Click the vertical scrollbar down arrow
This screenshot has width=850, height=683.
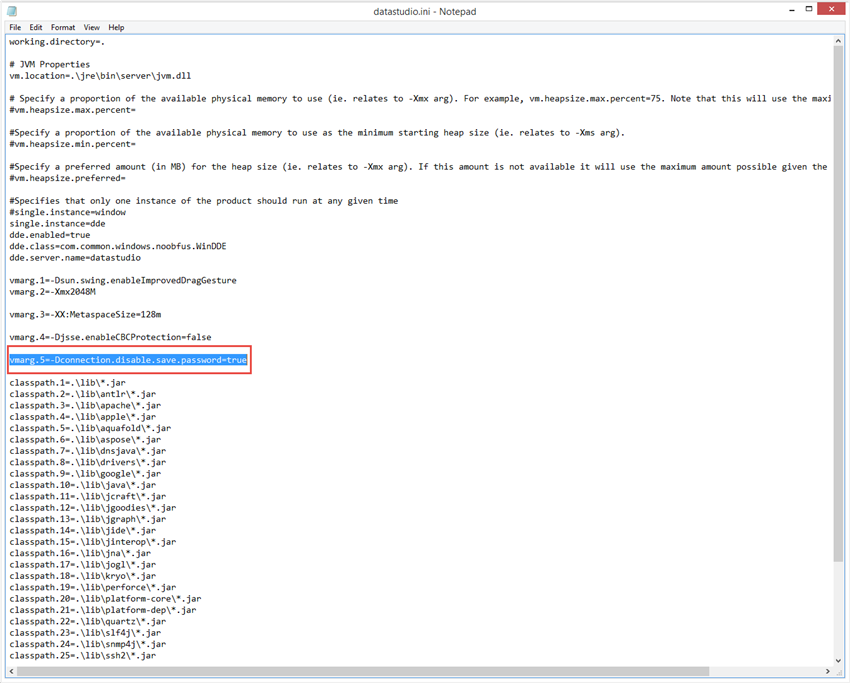coord(838,660)
